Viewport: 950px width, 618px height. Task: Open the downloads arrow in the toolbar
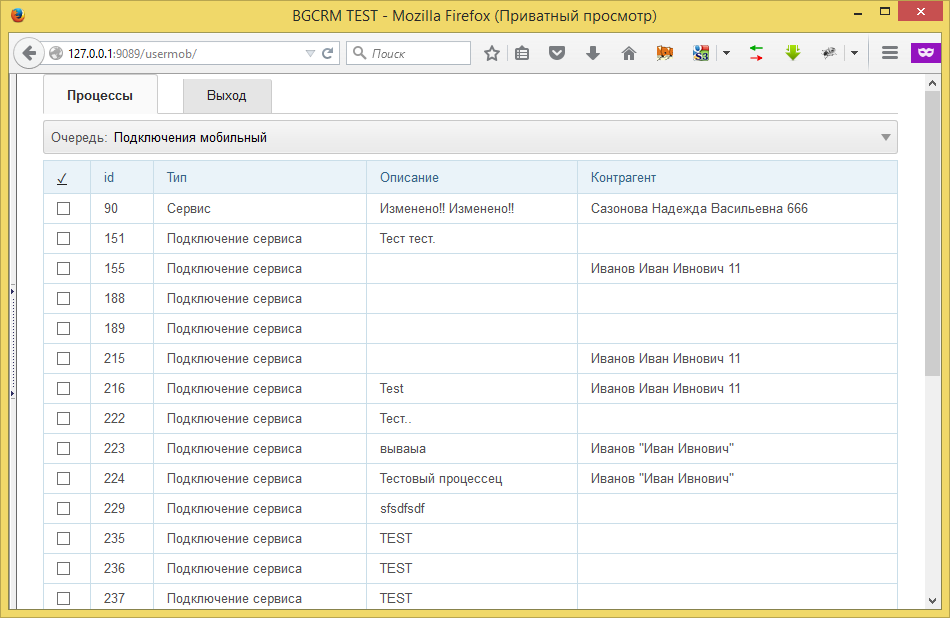(x=592, y=53)
